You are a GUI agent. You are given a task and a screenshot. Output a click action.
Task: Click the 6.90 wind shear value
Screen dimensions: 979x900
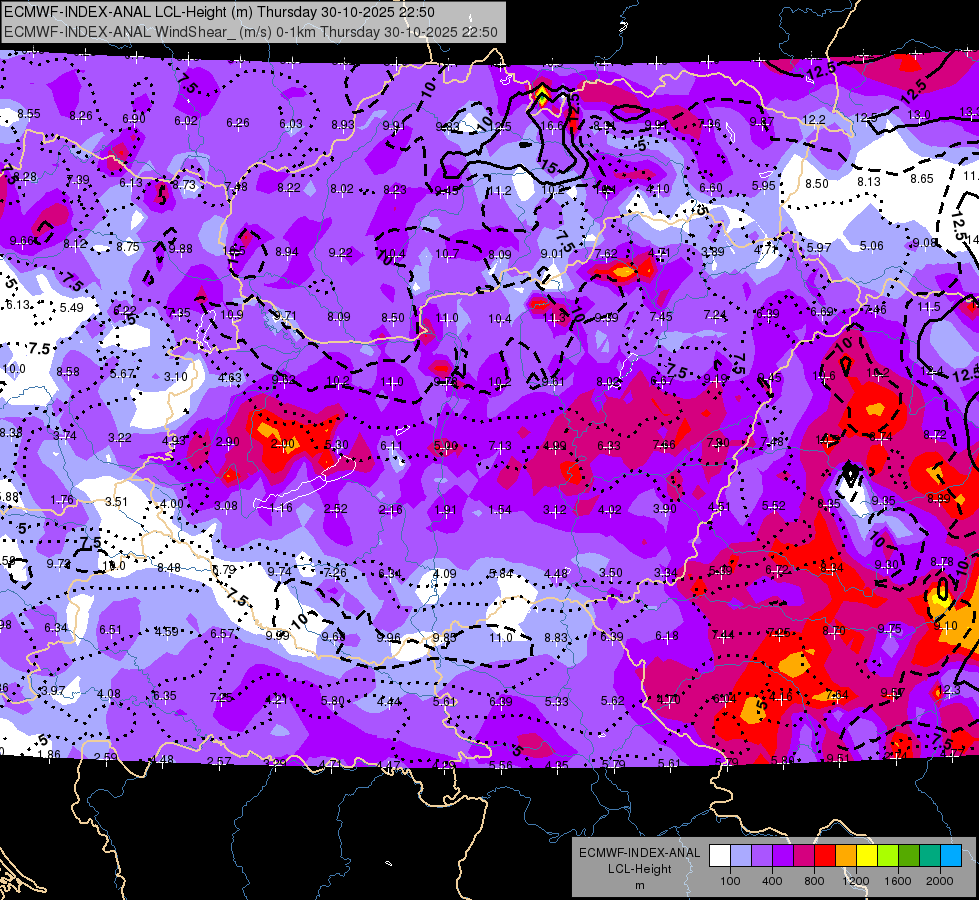(x=134, y=119)
